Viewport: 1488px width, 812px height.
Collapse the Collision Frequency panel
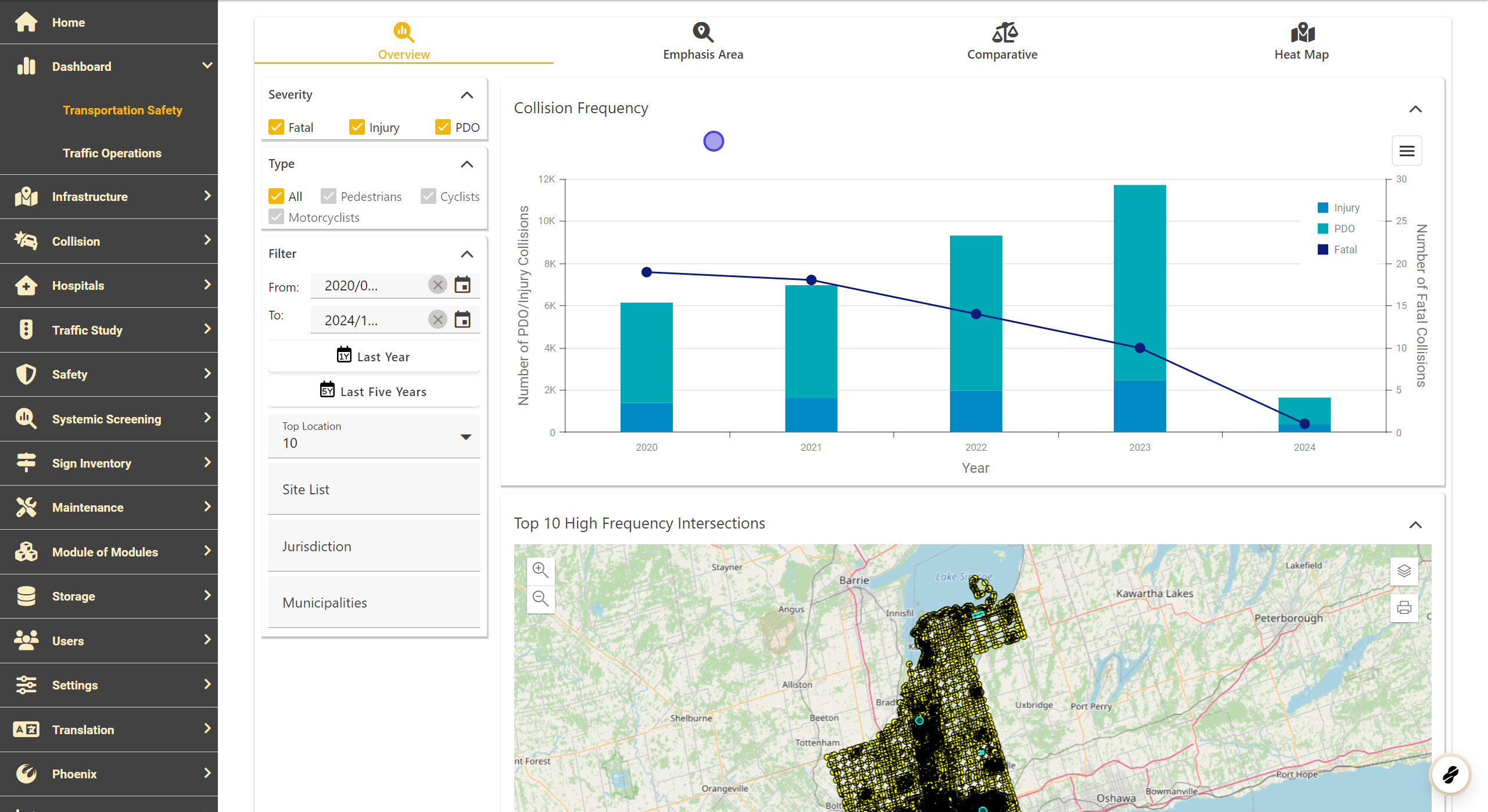click(1415, 109)
